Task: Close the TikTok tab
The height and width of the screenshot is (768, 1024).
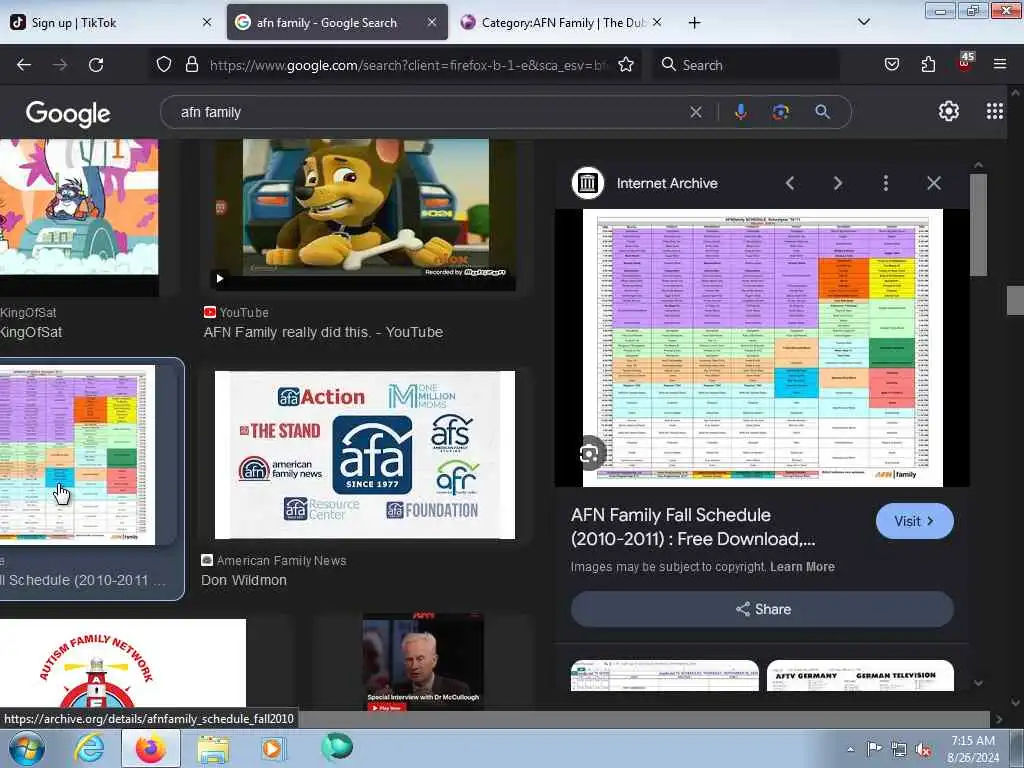Action: click(207, 22)
